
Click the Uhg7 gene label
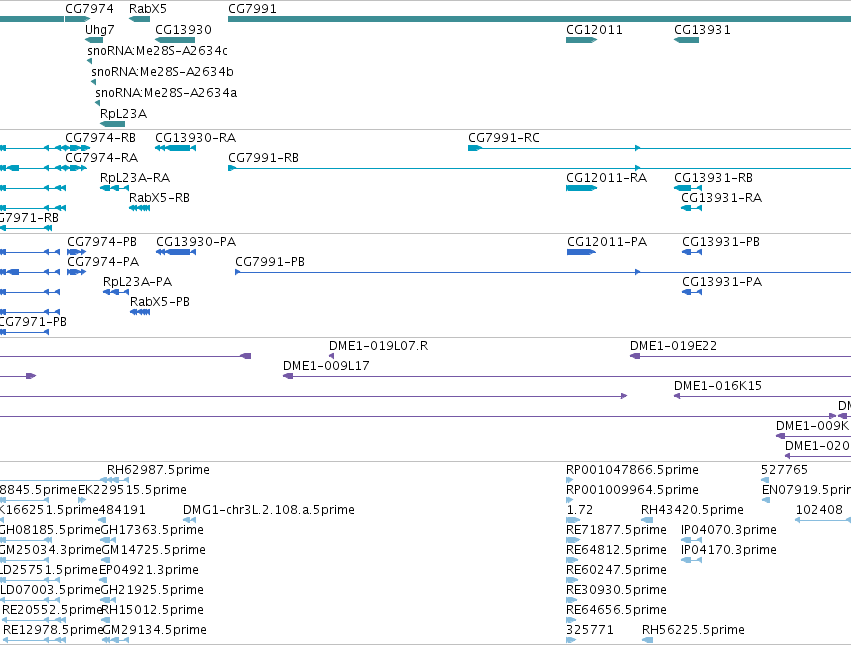(99, 29)
